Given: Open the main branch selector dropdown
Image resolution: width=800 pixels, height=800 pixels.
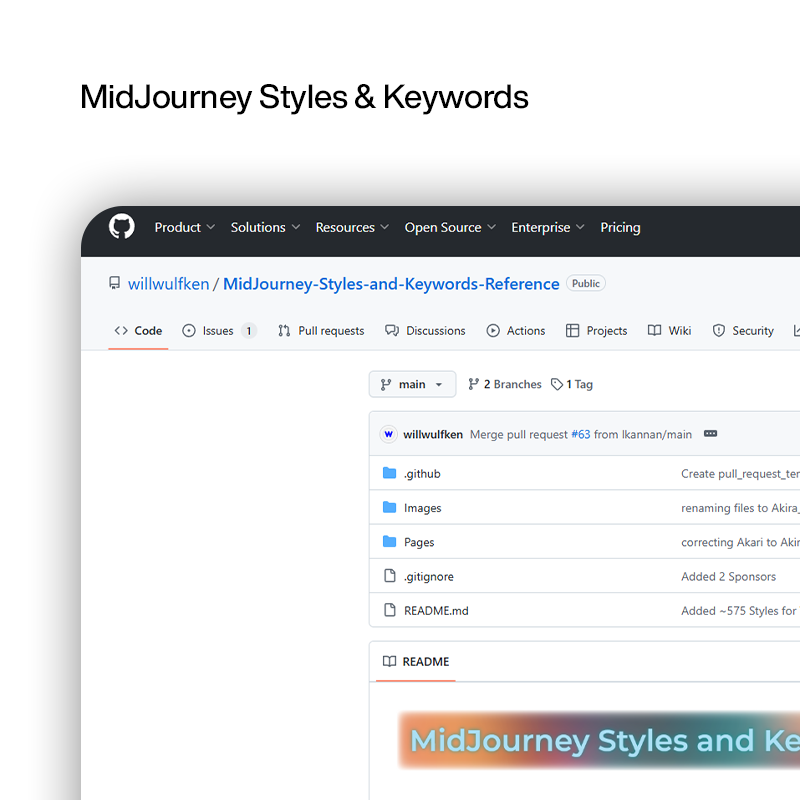Looking at the screenshot, I should tap(412, 384).
